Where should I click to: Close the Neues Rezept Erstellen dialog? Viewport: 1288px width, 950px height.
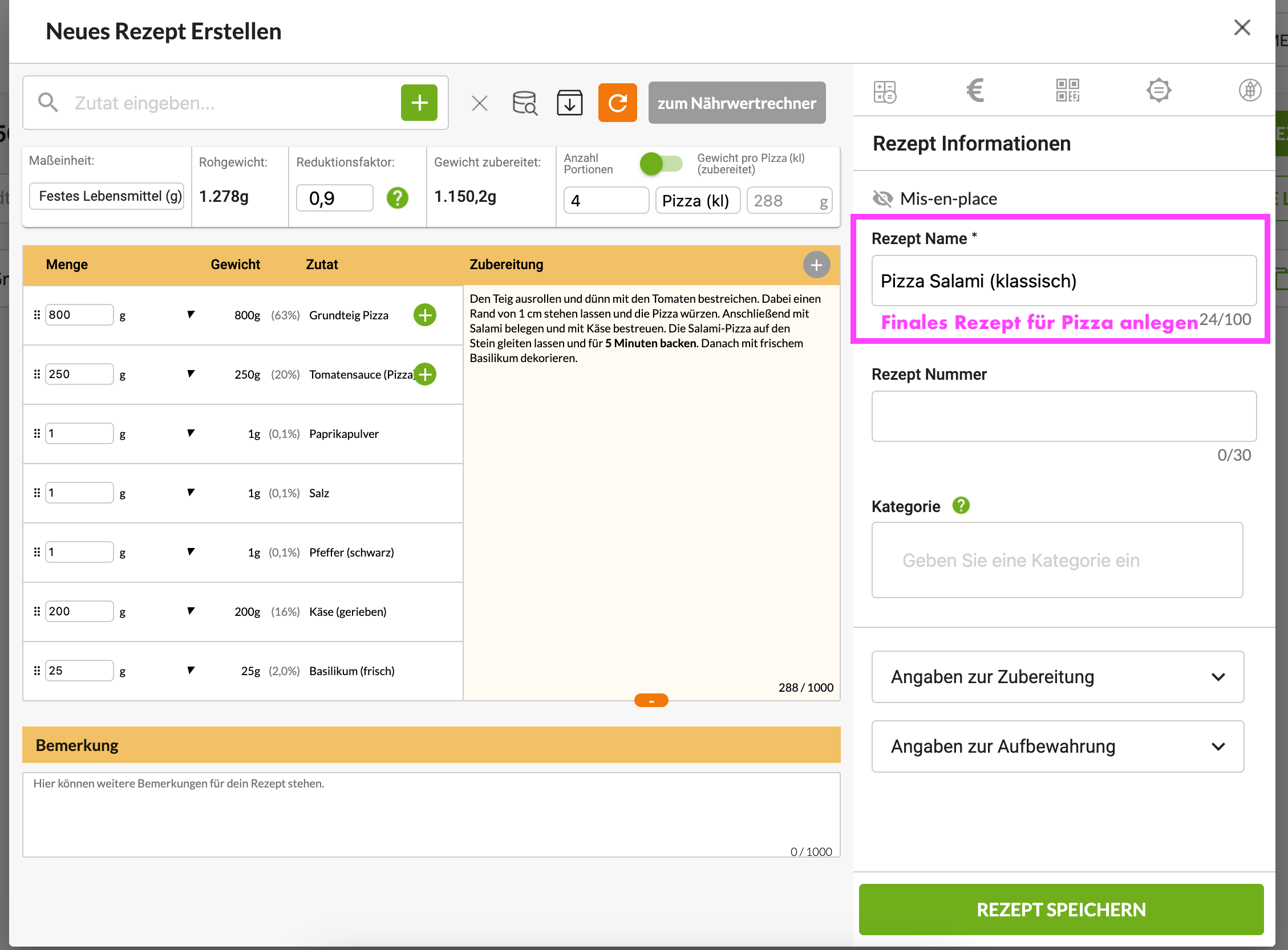(1242, 27)
